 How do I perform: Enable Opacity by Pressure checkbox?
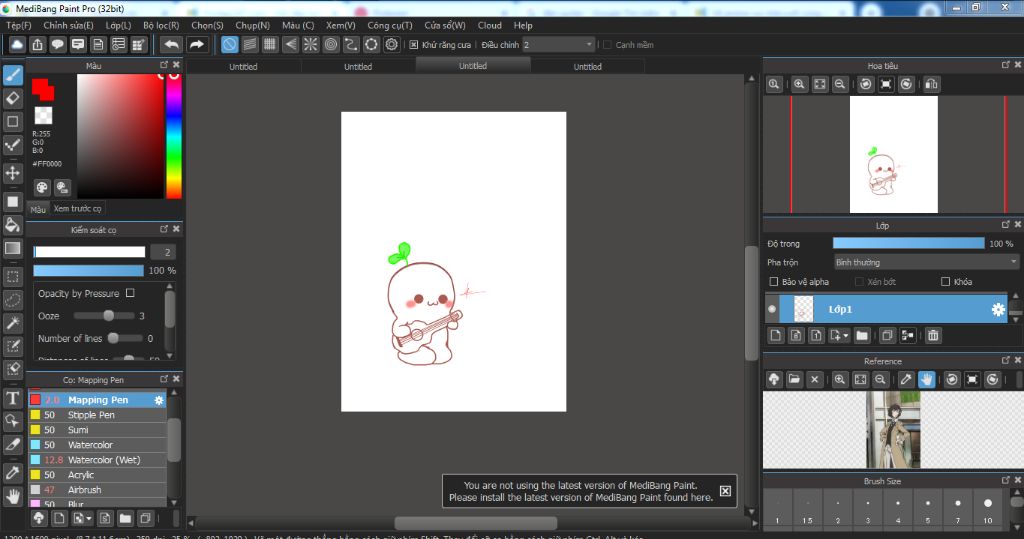pyautogui.click(x=130, y=294)
